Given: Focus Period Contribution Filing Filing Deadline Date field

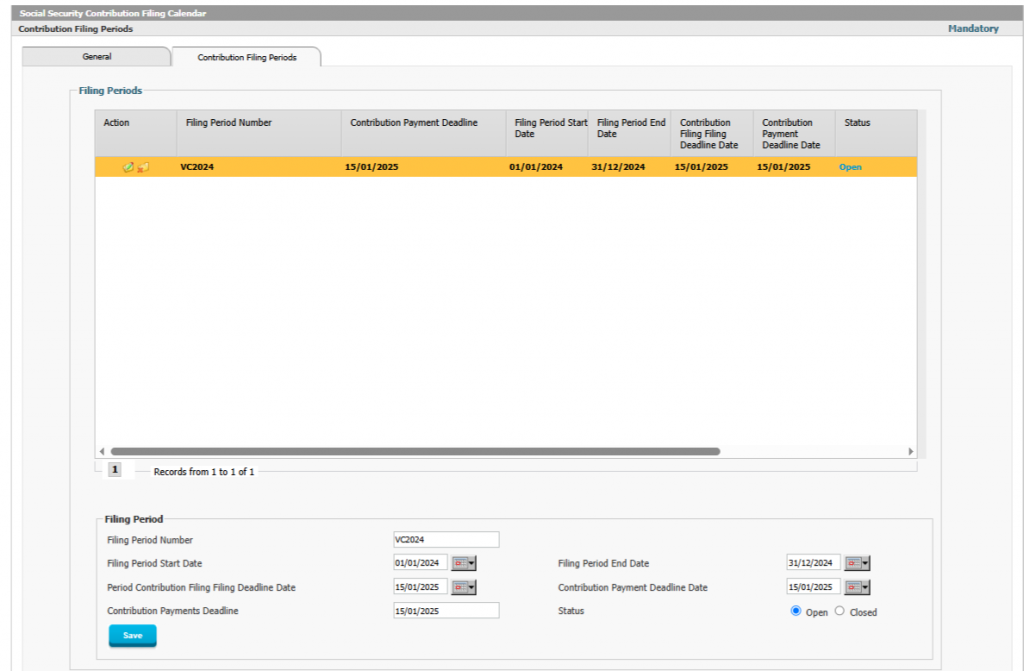Looking at the screenshot, I should [x=420, y=587].
